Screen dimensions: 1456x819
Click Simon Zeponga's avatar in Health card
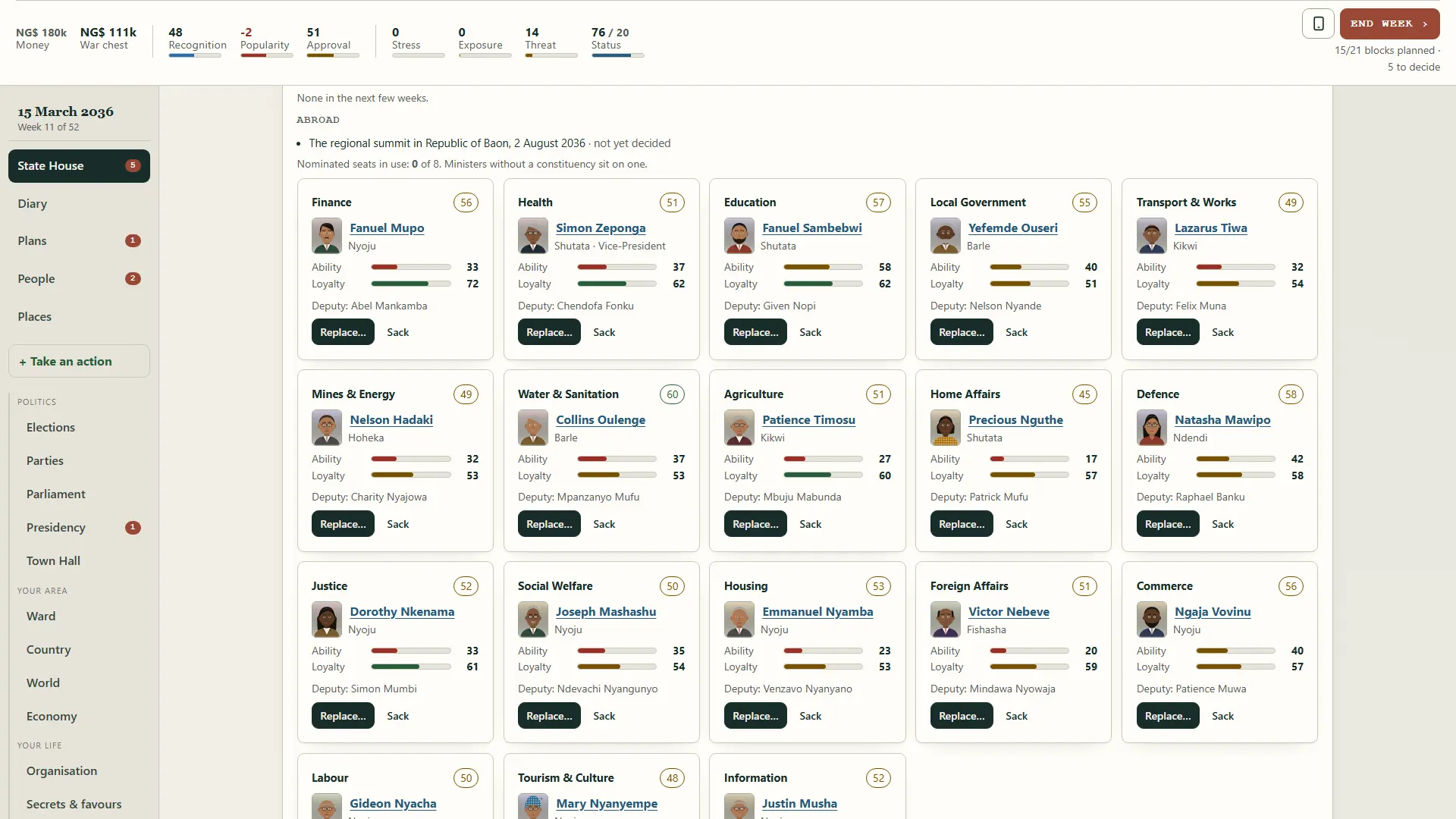pos(533,236)
